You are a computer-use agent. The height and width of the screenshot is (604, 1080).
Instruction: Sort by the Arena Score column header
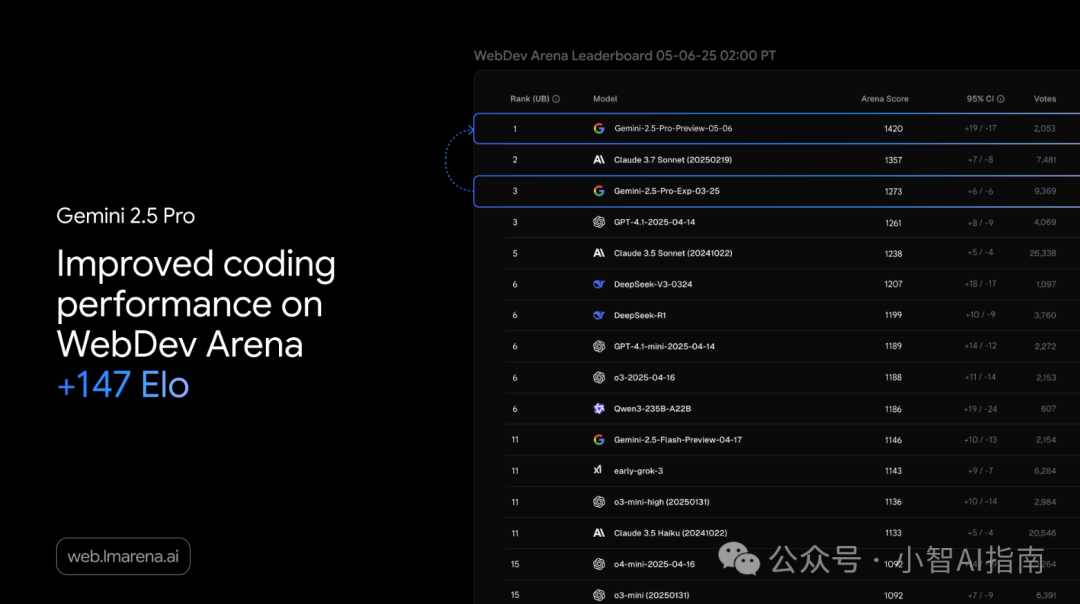click(884, 99)
